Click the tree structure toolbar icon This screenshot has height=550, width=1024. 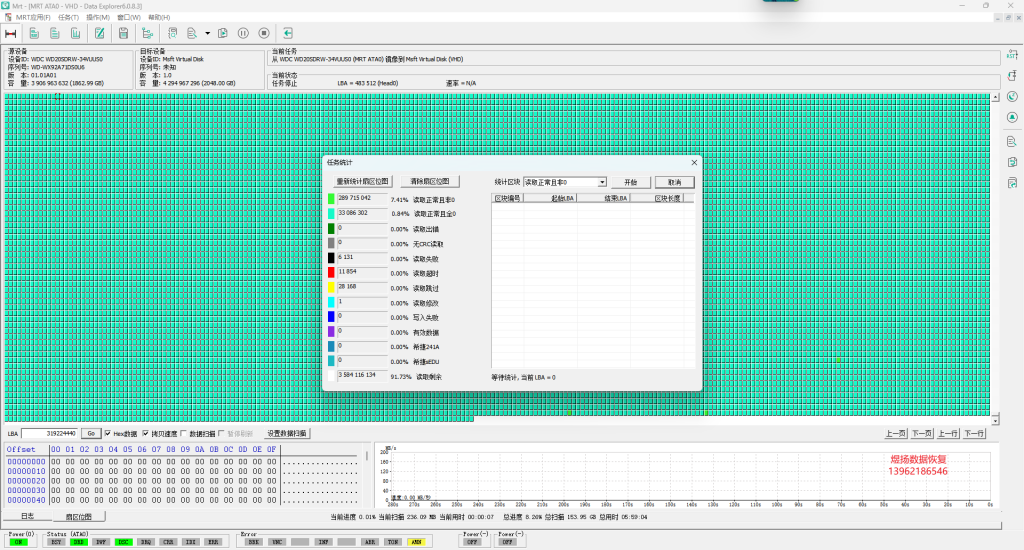(x=147, y=33)
